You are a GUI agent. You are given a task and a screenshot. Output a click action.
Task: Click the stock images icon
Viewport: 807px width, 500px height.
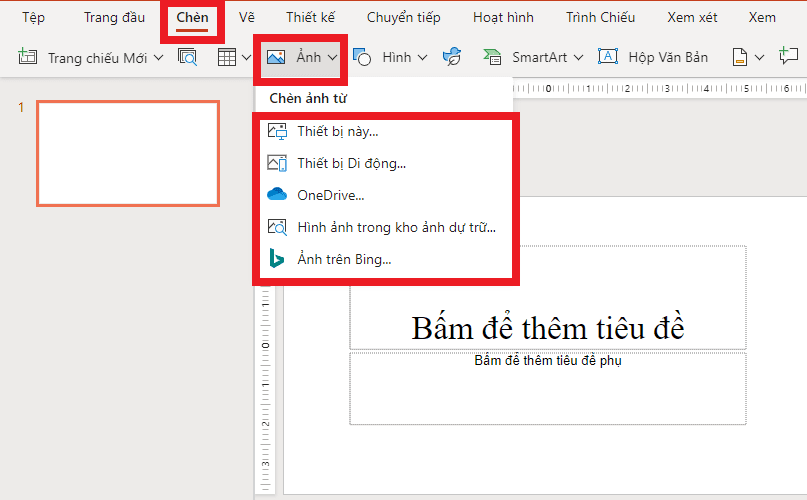(277, 227)
